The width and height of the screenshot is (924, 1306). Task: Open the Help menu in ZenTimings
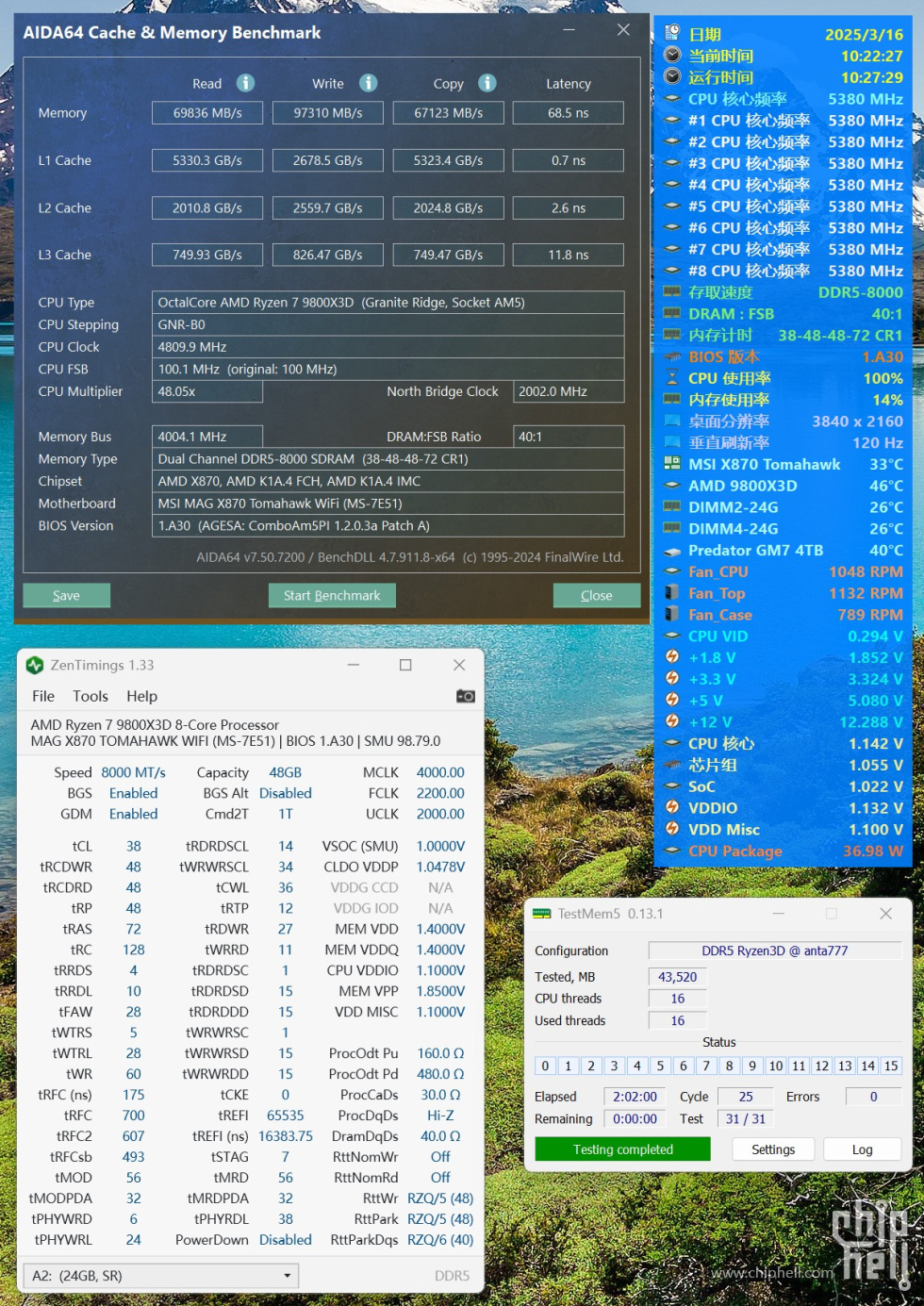click(141, 696)
